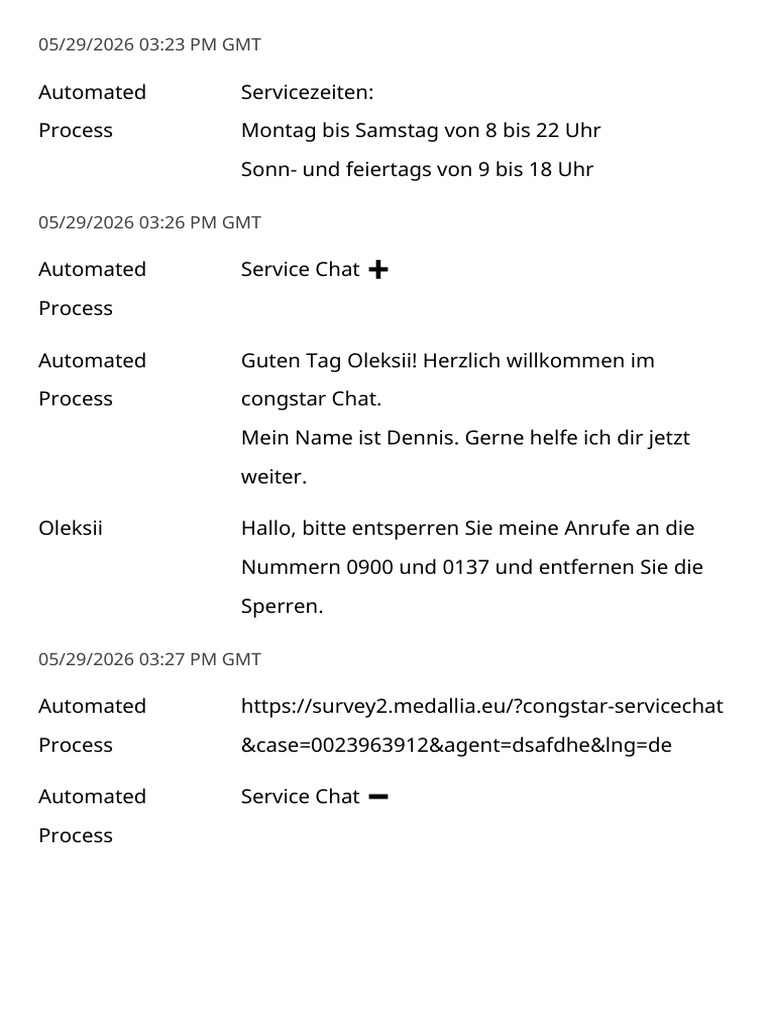This screenshot has height=1024, width=768.
Task: Select the 03:23 PM GMT timestamp
Action: [x=150, y=44]
